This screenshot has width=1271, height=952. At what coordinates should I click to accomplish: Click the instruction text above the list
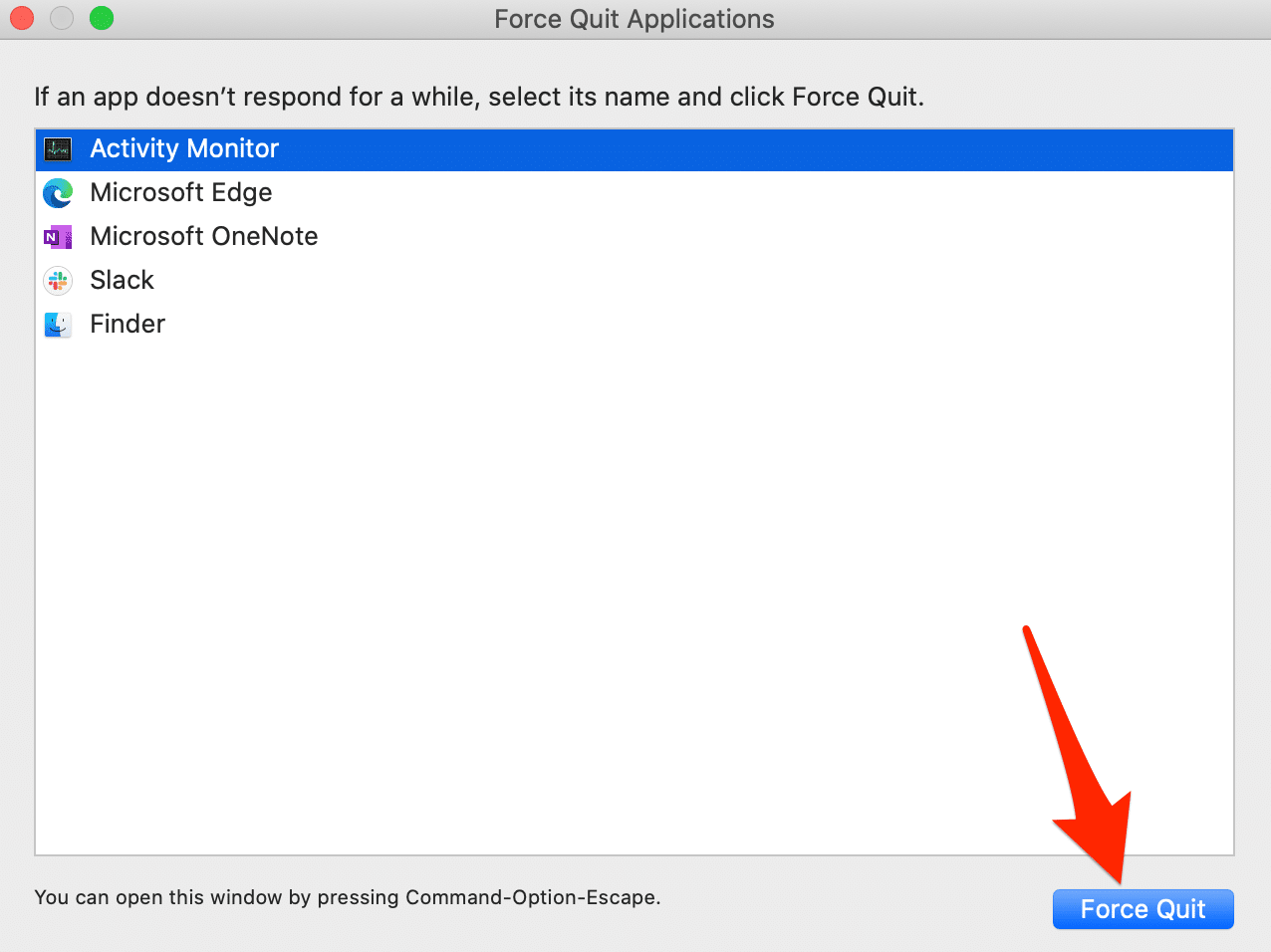click(x=478, y=97)
